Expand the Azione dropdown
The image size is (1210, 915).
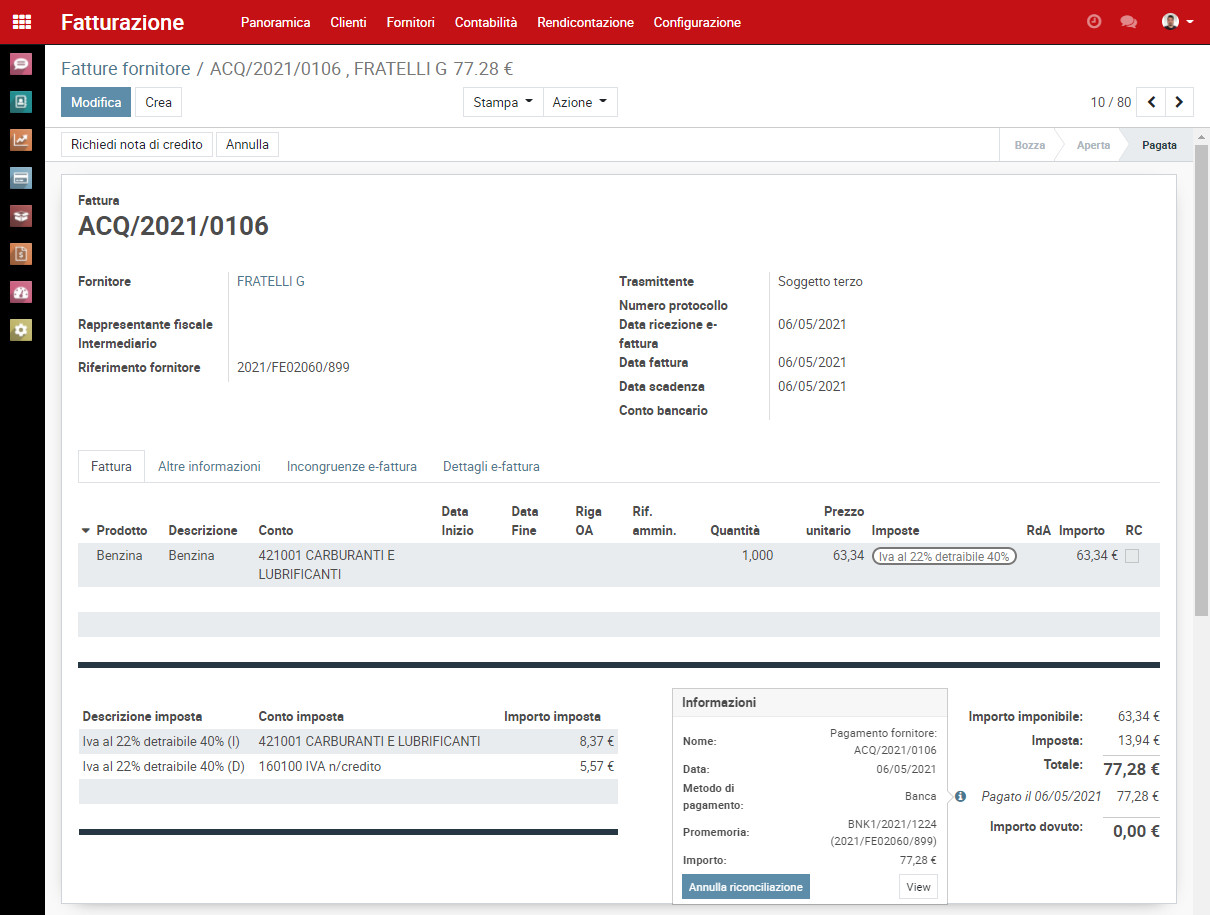580,102
